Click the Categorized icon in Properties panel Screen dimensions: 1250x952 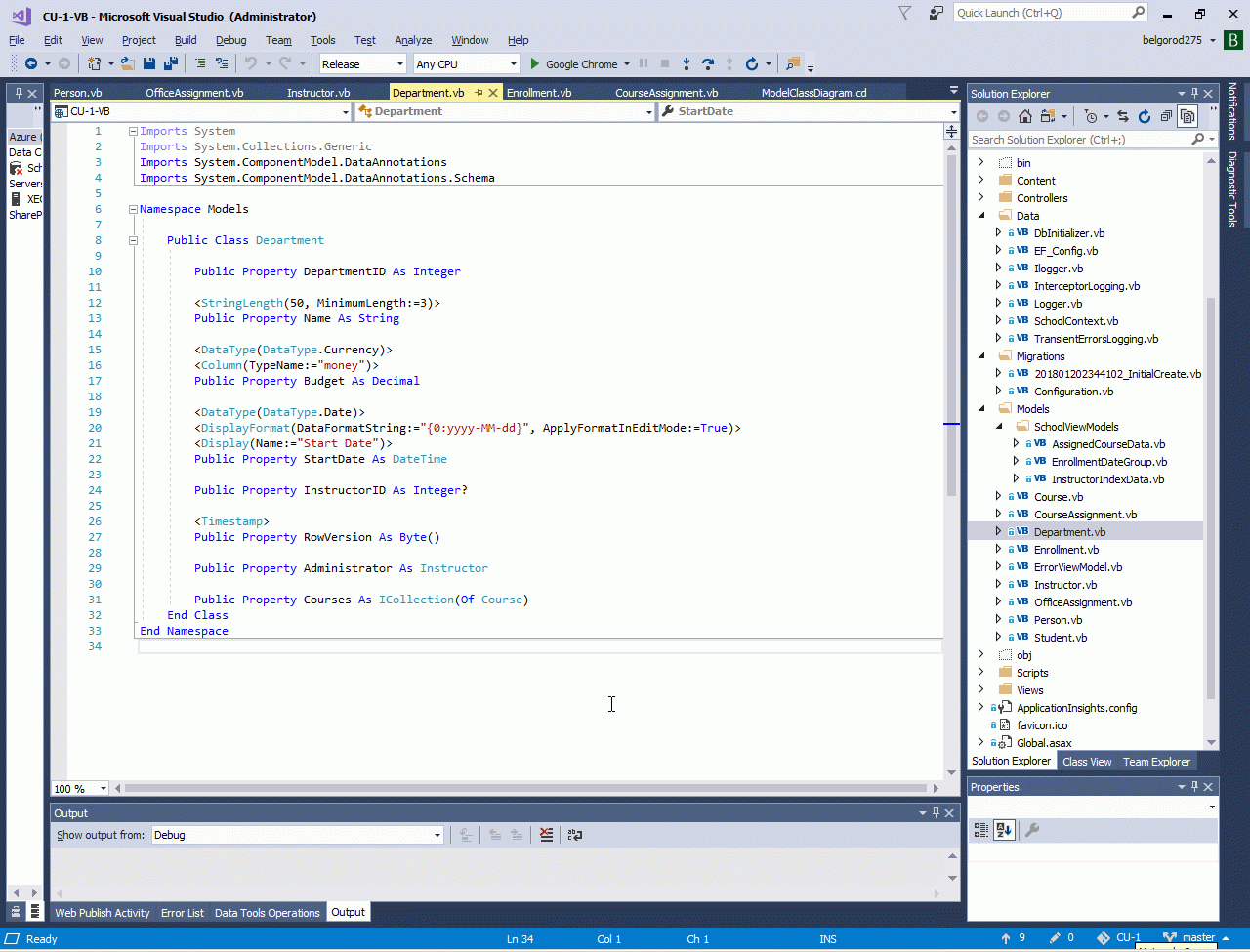pyautogui.click(x=981, y=830)
